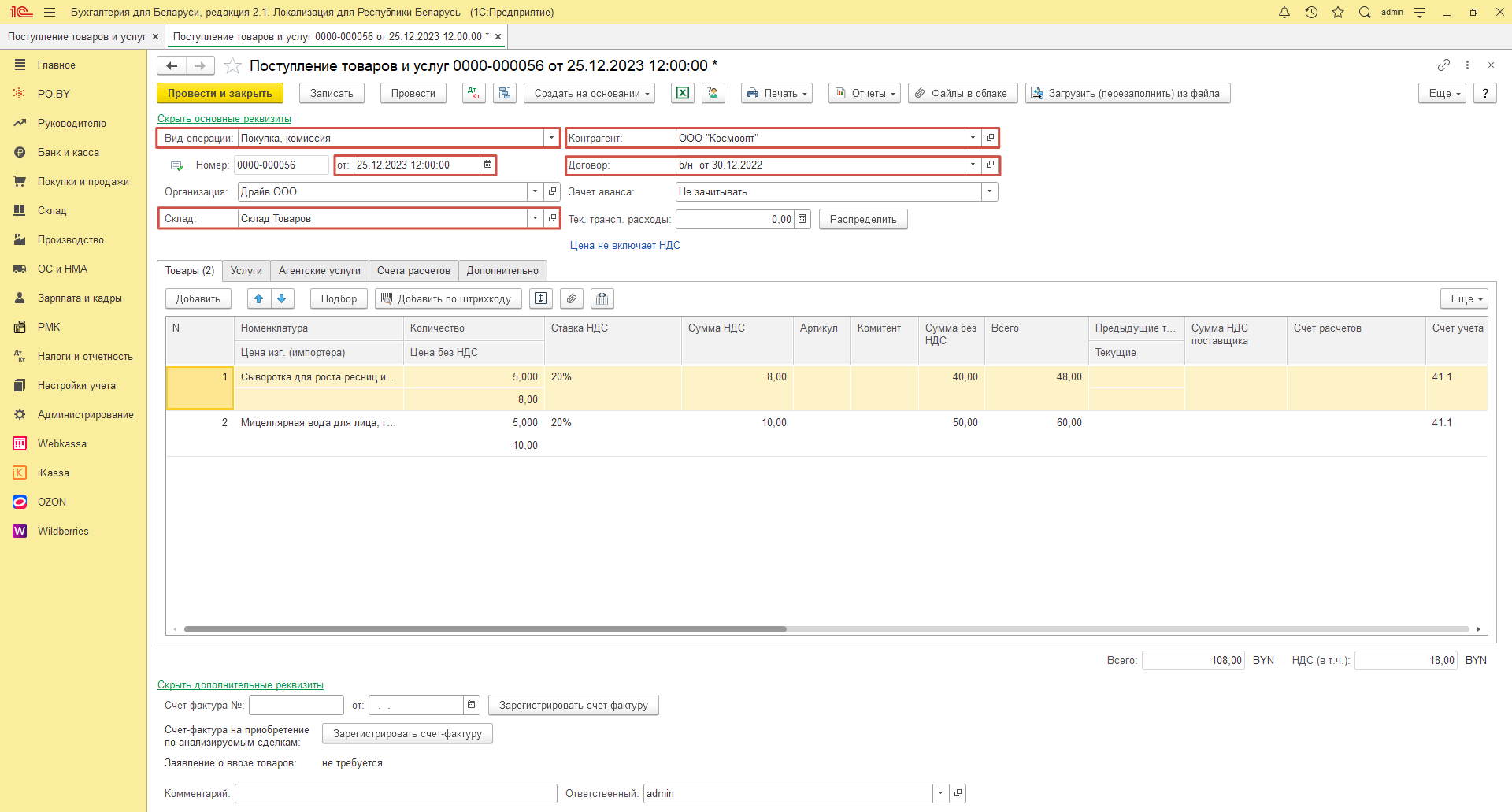Click Загрузить (перезаполнить) из файла button
Screen dimensions: 1512x812
[1128, 93]
